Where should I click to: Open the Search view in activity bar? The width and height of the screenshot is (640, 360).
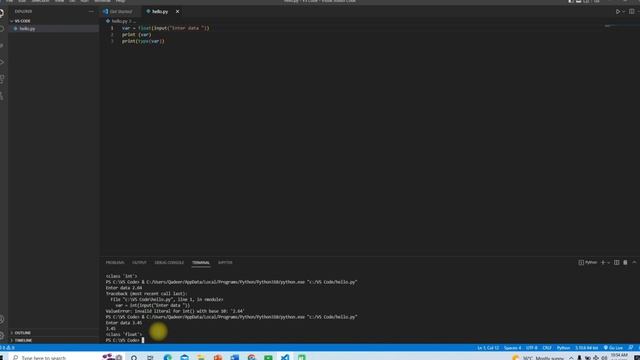(x=2, y=29)
